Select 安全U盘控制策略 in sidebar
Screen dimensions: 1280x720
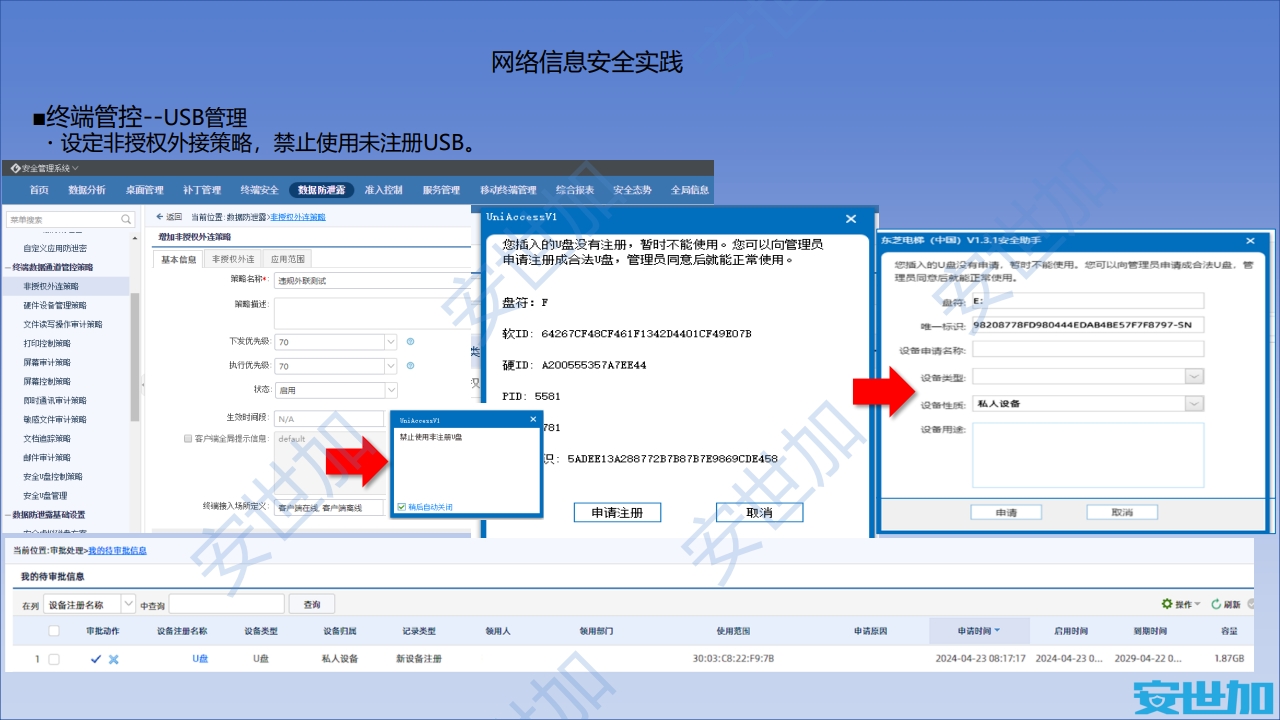[53, 476]
